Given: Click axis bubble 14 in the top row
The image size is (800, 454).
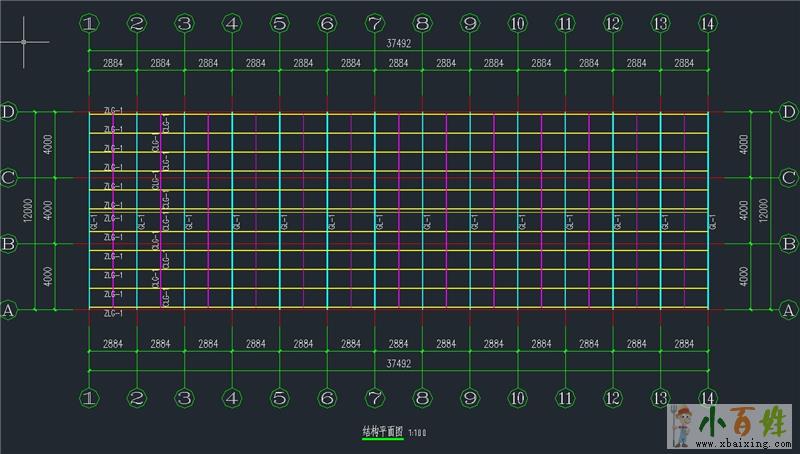Looking at the screenshot, I should coord(708,23).
